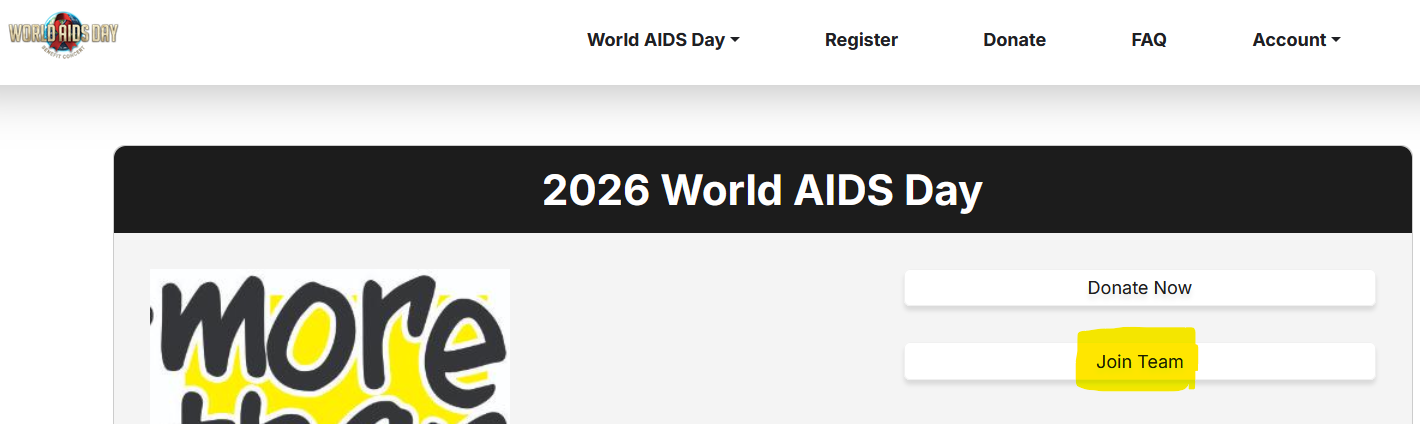Click the caret beside World AIDS Day
1420x424 pixels.
click(x=735, y=41)
